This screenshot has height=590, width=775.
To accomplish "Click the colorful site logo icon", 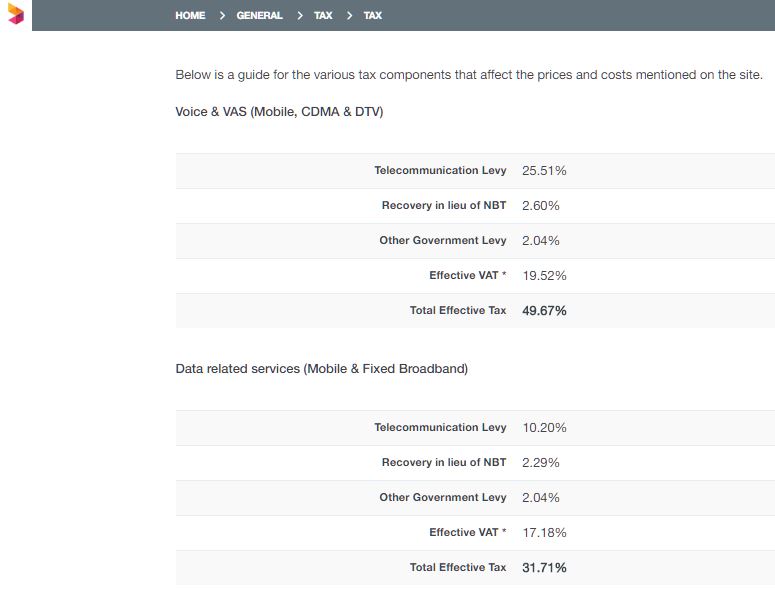I will click(x=16, y=14).
